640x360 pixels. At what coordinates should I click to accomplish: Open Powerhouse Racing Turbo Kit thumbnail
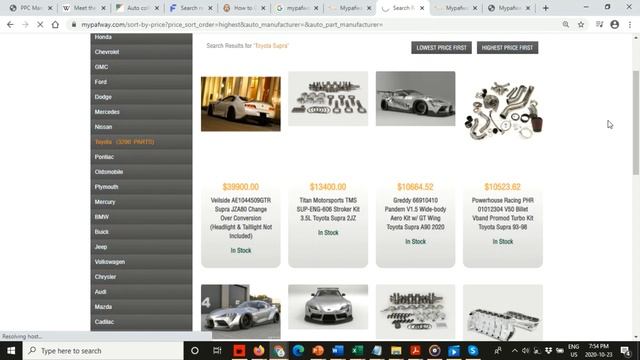(x=503, y=110)
